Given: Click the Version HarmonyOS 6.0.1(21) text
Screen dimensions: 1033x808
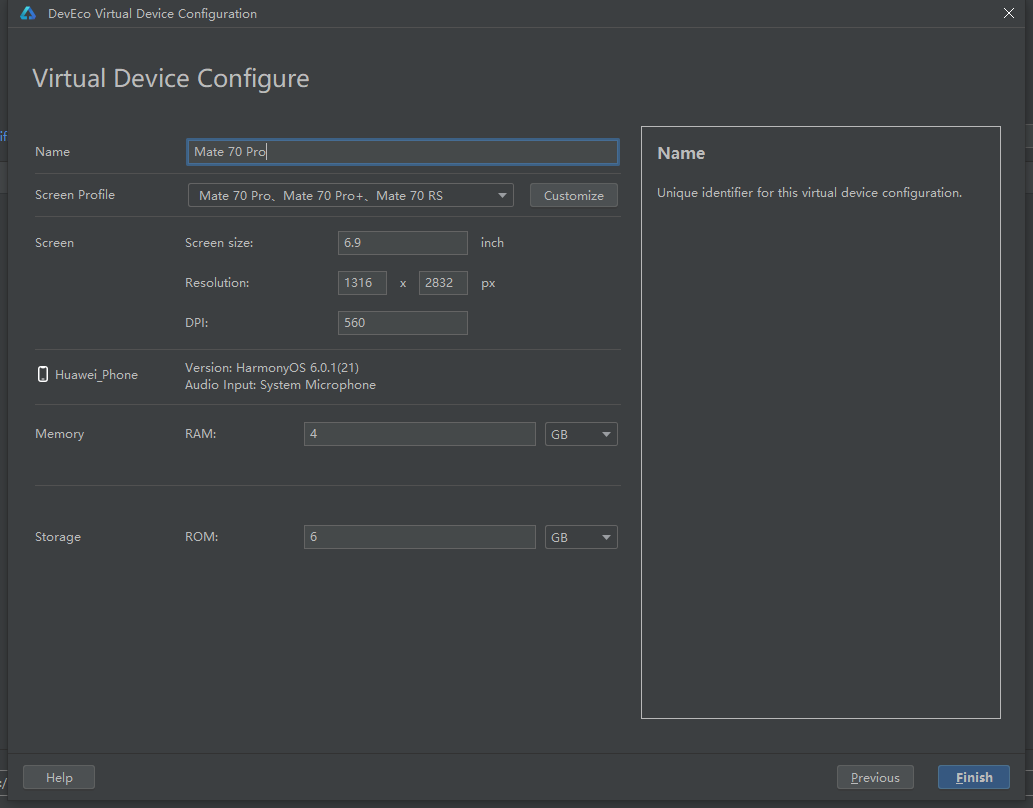Looking at the screenshot, I should point(271,367).
